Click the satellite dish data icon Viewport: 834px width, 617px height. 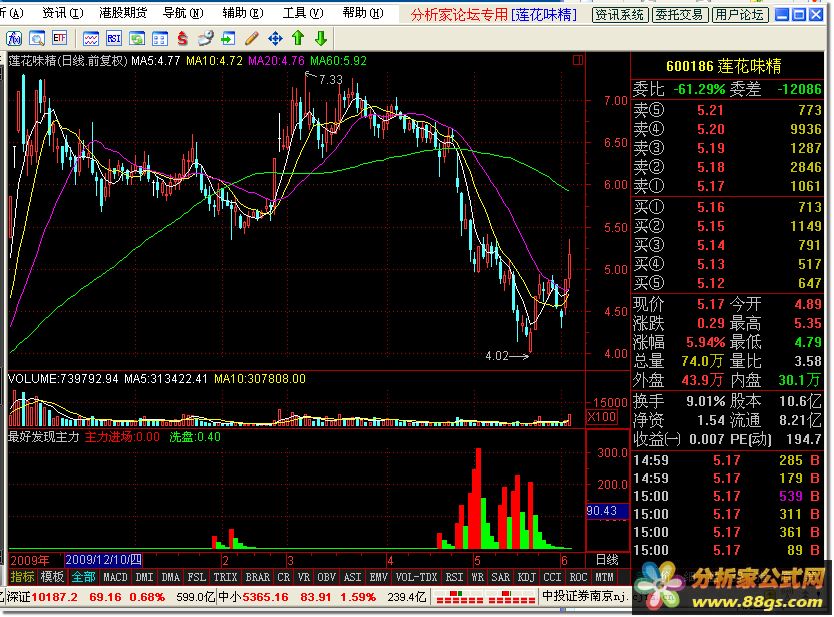pos(205,38)
